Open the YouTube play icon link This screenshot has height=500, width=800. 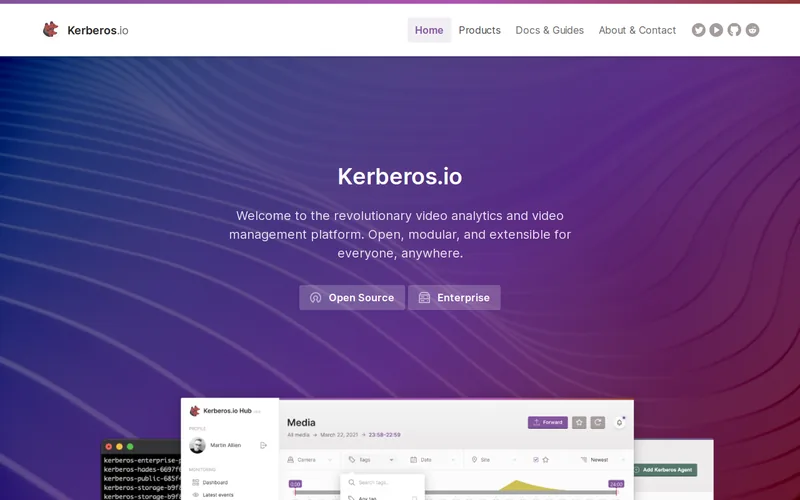click(x=716, y=30)
